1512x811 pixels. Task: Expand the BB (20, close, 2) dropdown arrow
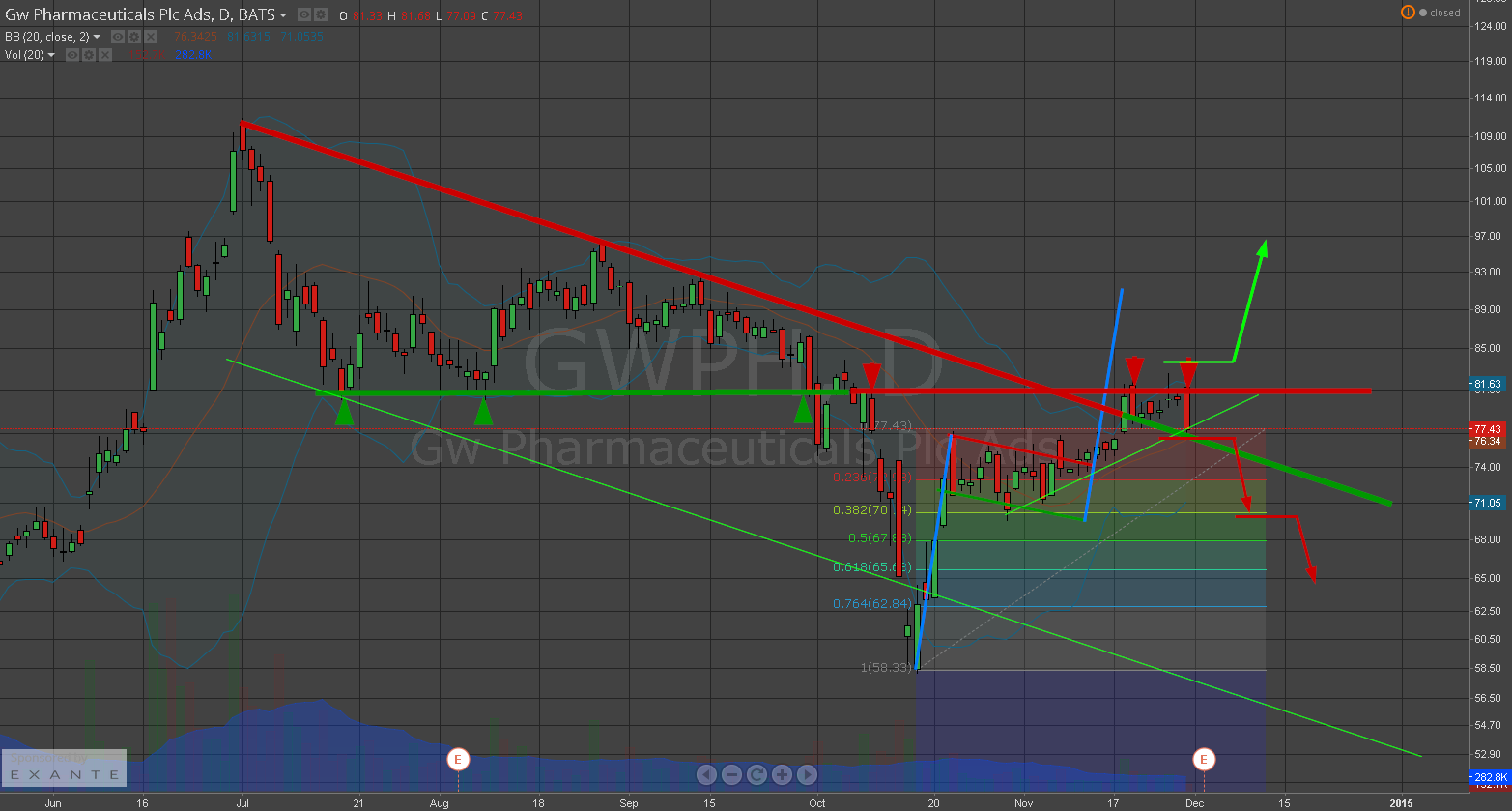[97, 37]
